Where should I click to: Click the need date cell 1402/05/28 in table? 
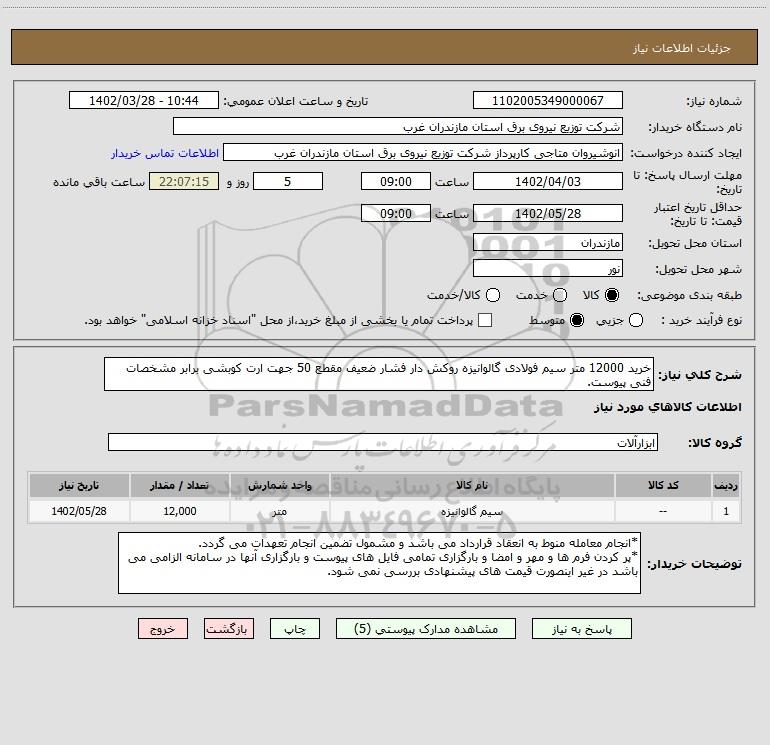point(79,511)
